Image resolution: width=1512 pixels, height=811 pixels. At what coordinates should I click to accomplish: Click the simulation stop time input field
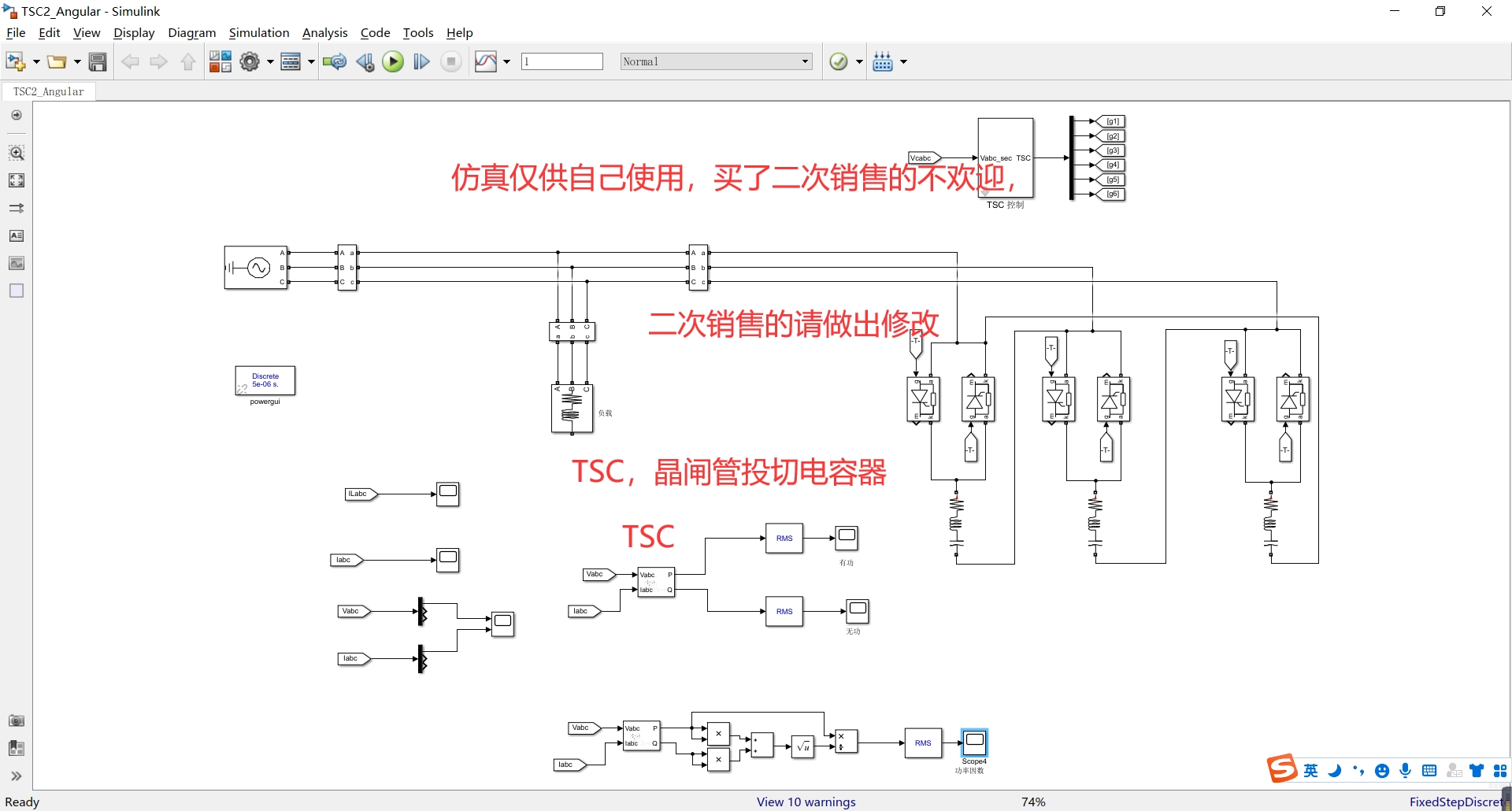click(x=562, y=61)
